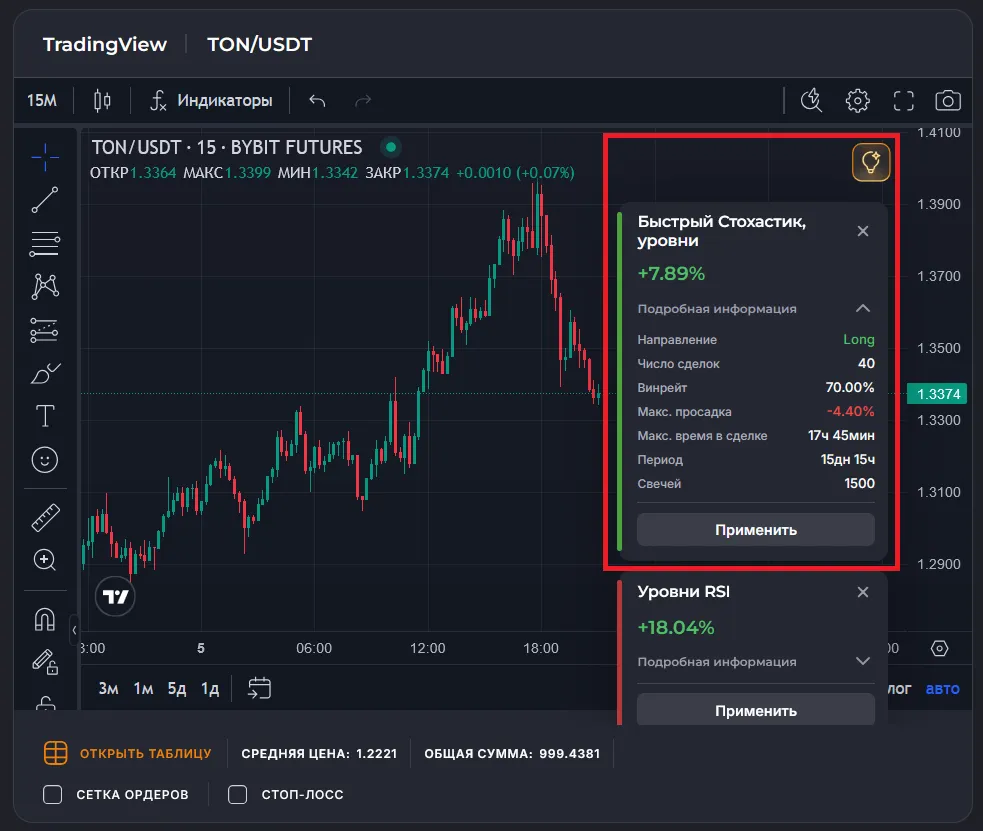Viewport: 983px width, 831px height.
Task: Select the ruler measure tool
Action: coord(45,517)
